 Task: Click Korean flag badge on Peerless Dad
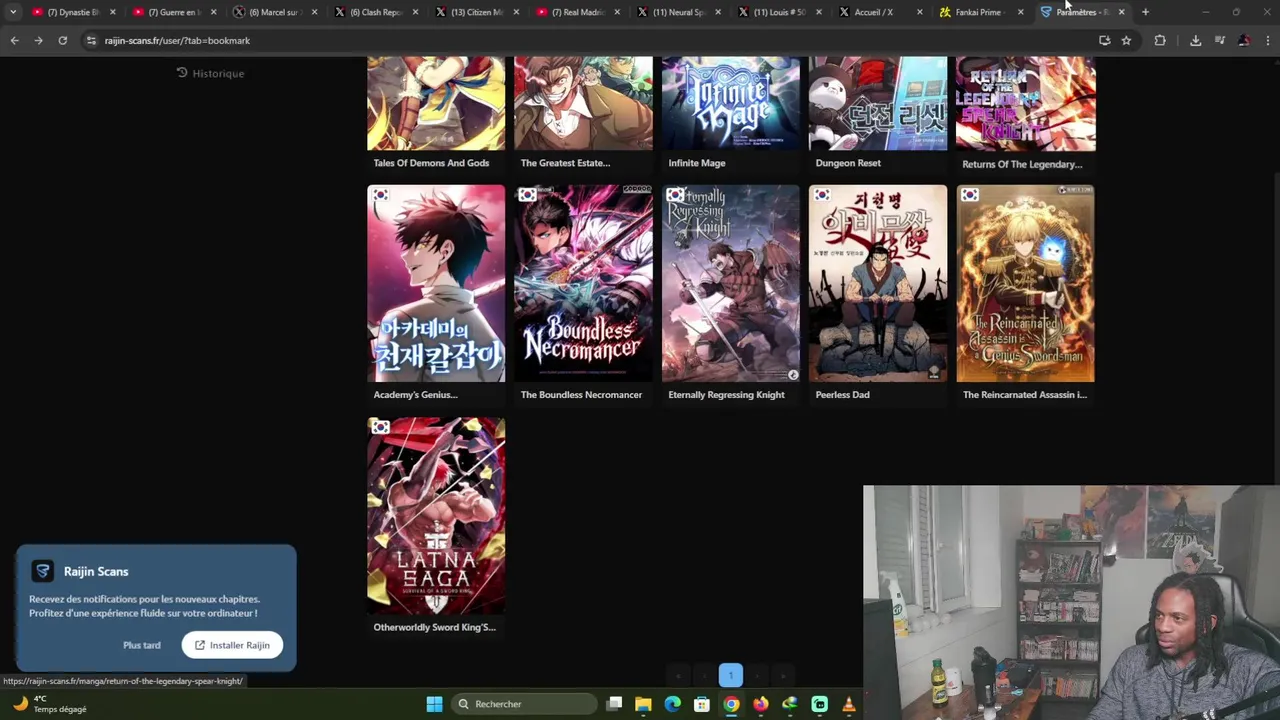(822, 195)
